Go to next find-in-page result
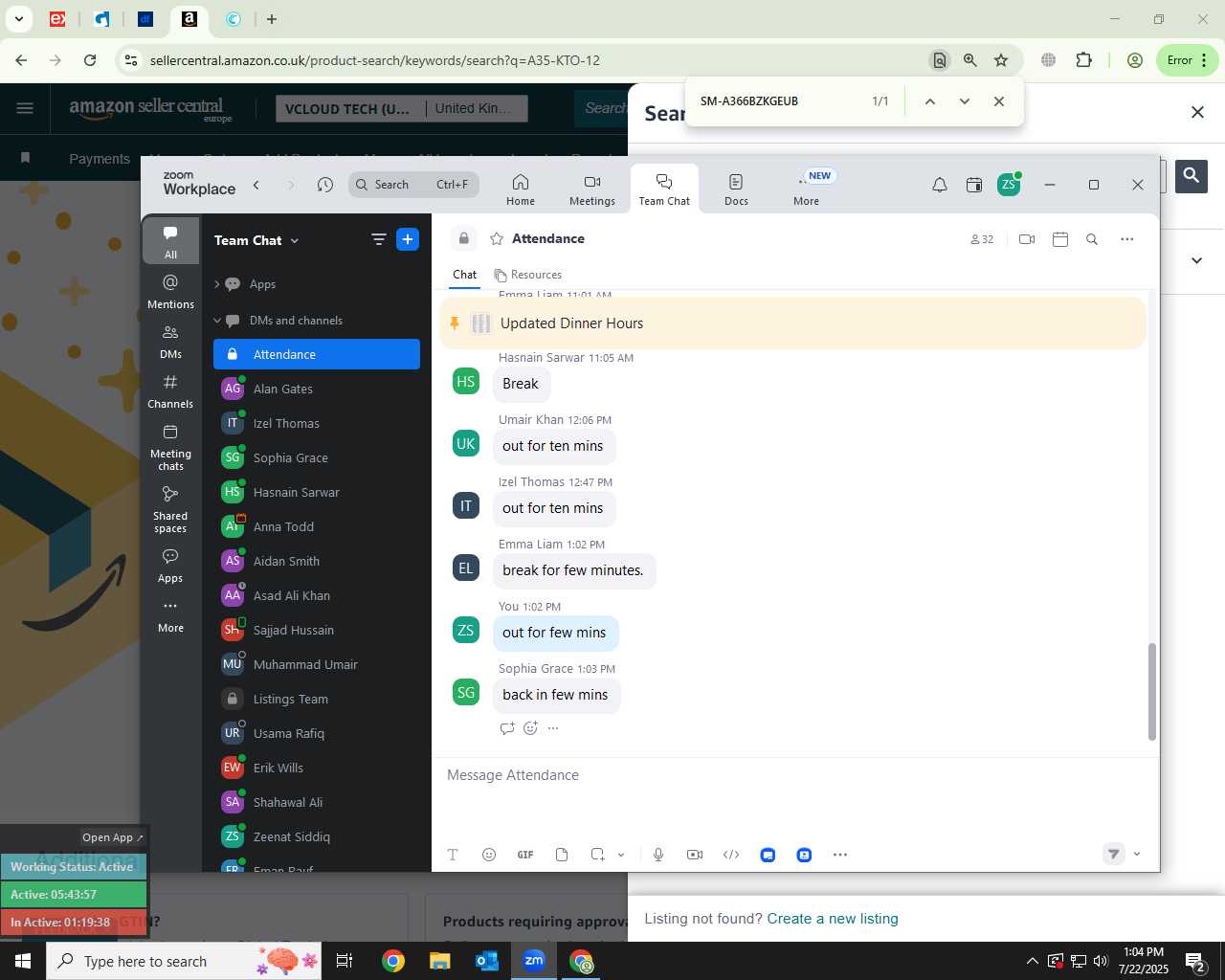The width and height of the screenshot is (1225, 980). (x=965, y=101)
